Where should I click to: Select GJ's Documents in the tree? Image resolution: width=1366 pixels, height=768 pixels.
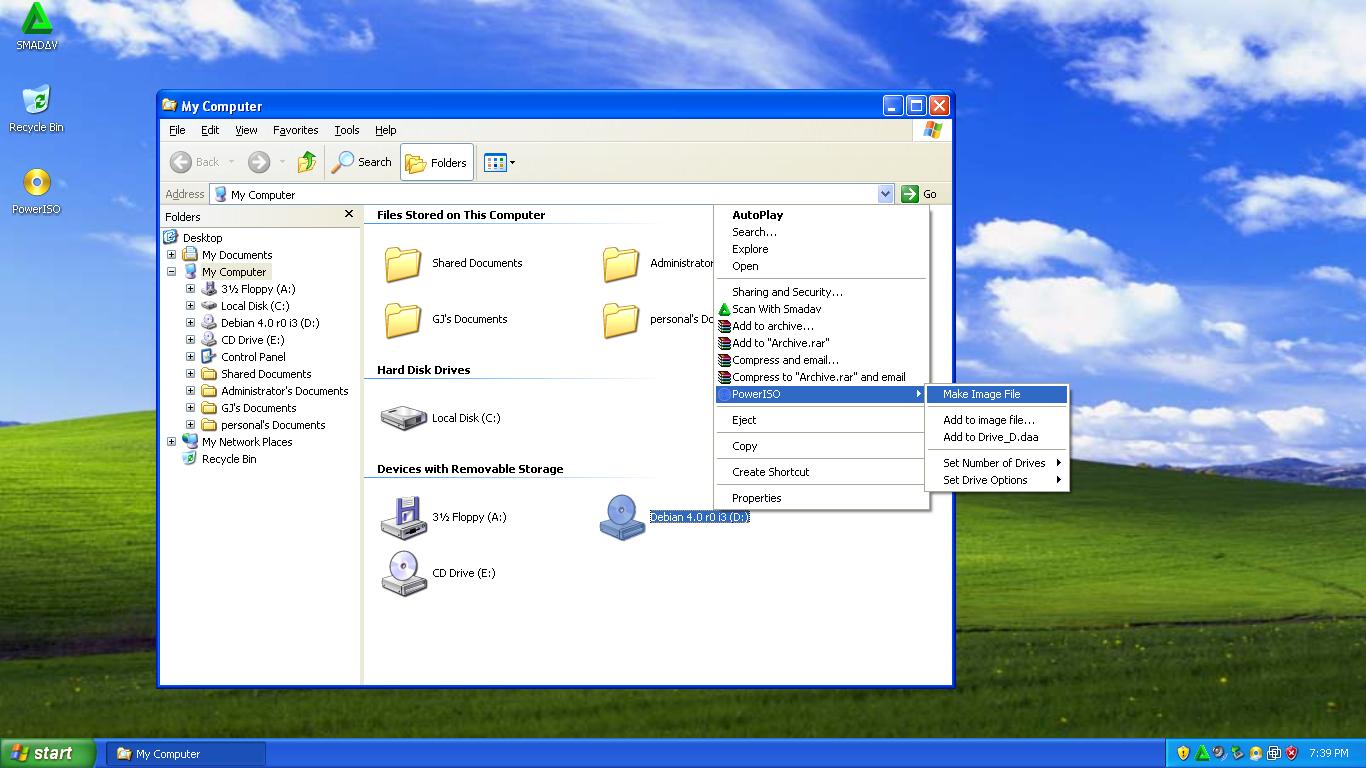click(258, 408)
